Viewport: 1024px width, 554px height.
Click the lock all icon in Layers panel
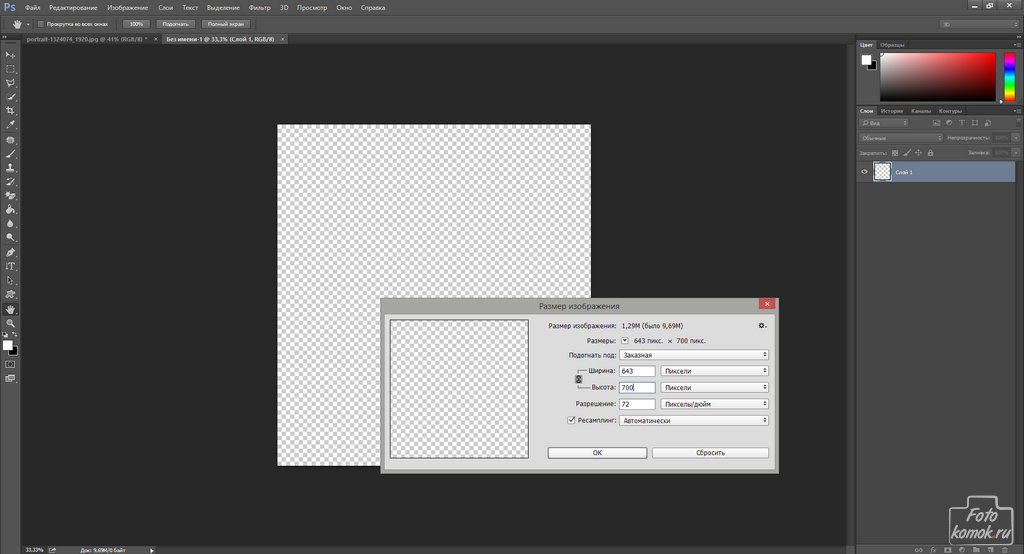(930, 153)
